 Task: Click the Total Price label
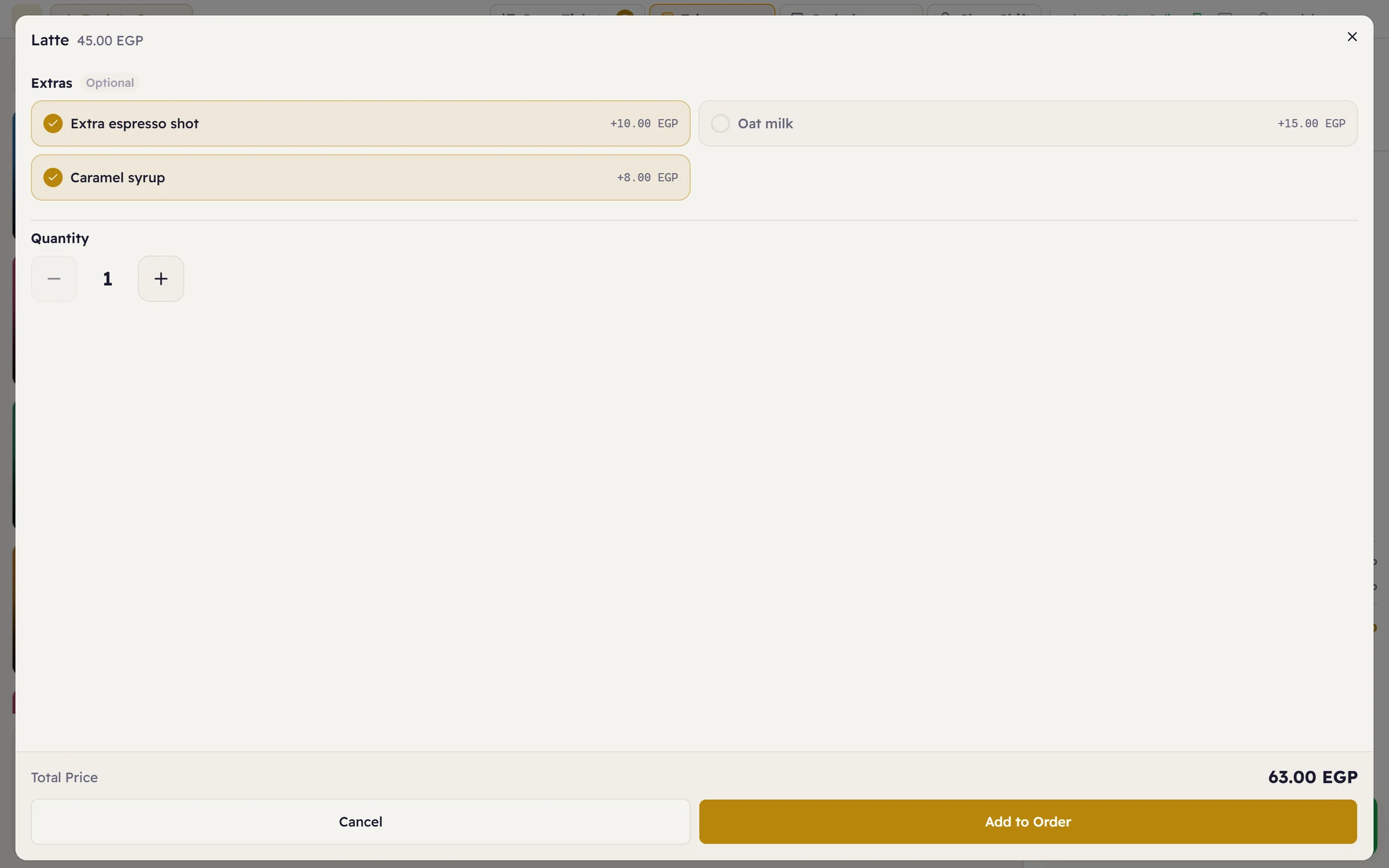tap(64, 777)
